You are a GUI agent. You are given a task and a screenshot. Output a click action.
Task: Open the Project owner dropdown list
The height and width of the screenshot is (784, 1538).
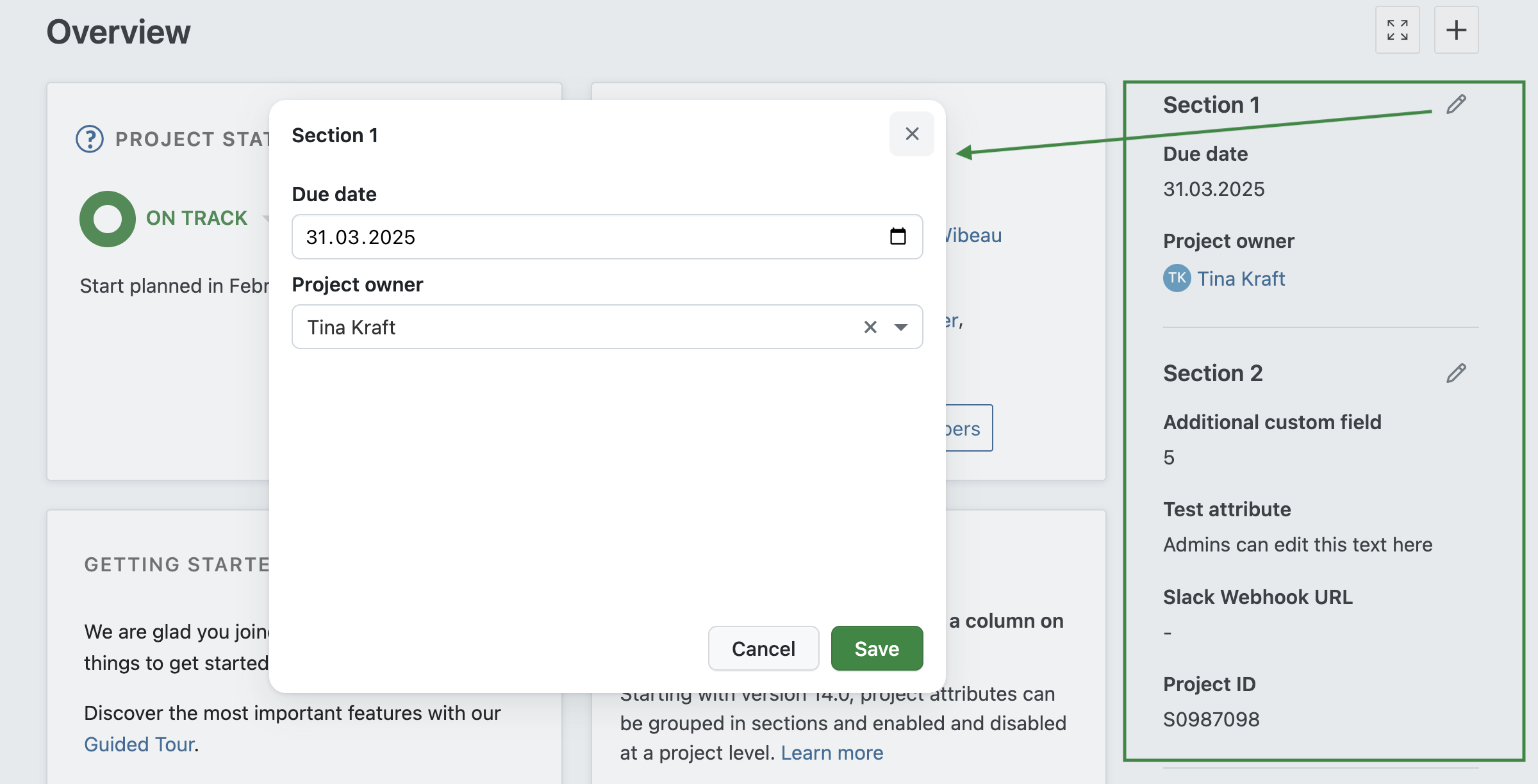pos(900,327)
